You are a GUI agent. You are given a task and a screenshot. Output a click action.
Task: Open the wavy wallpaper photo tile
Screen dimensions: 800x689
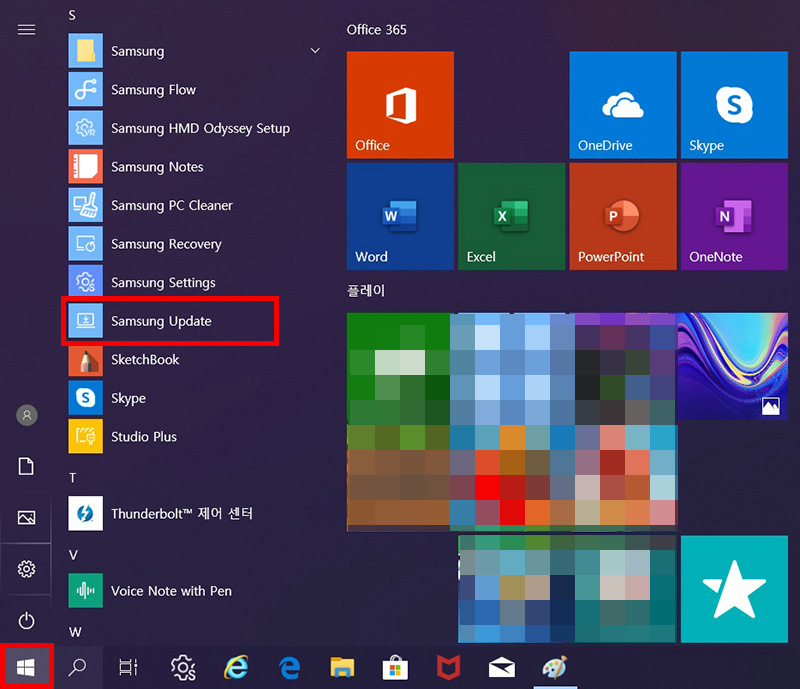click(x=733, y=366)
